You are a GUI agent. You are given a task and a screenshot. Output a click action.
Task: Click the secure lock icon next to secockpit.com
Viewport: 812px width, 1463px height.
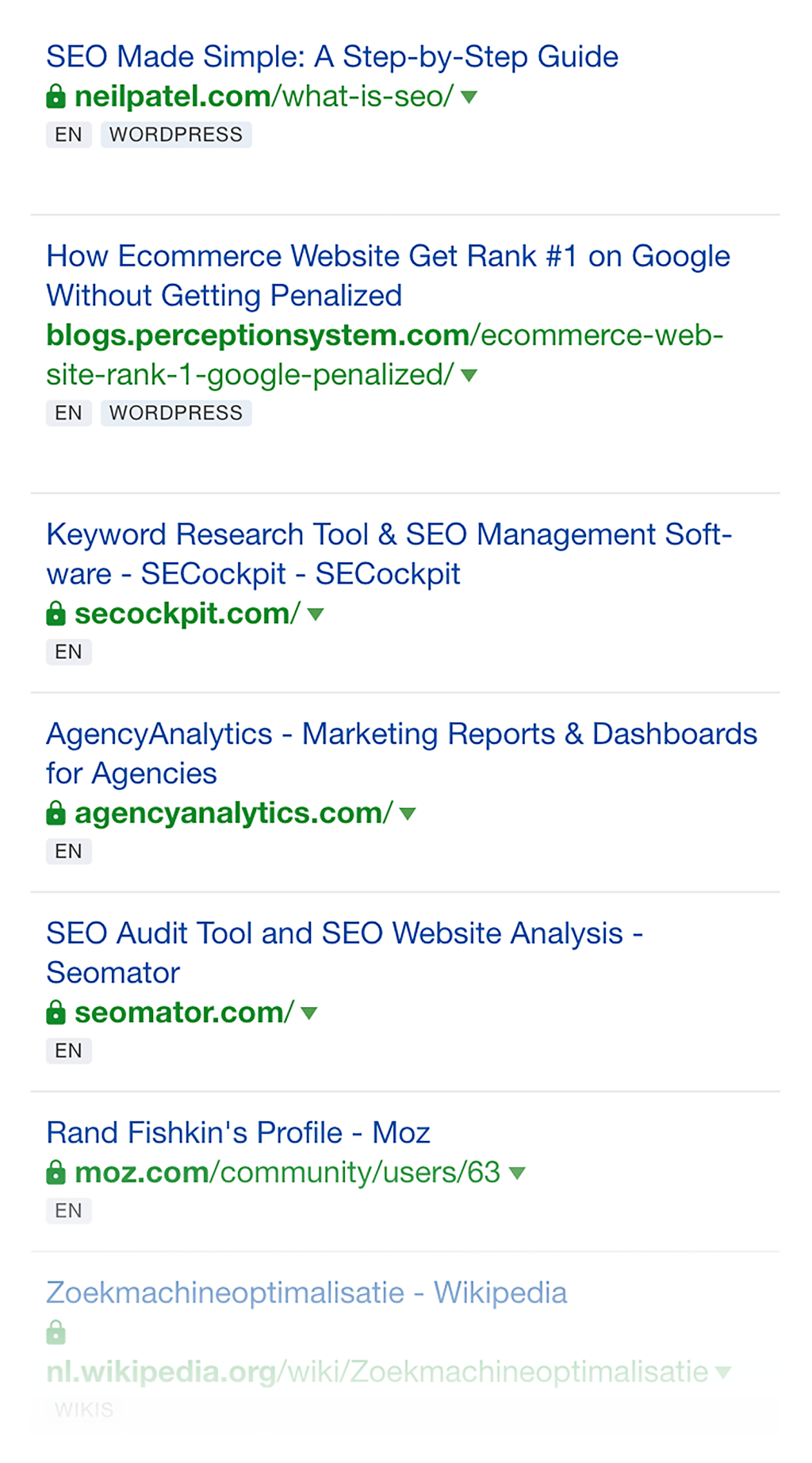56,614
